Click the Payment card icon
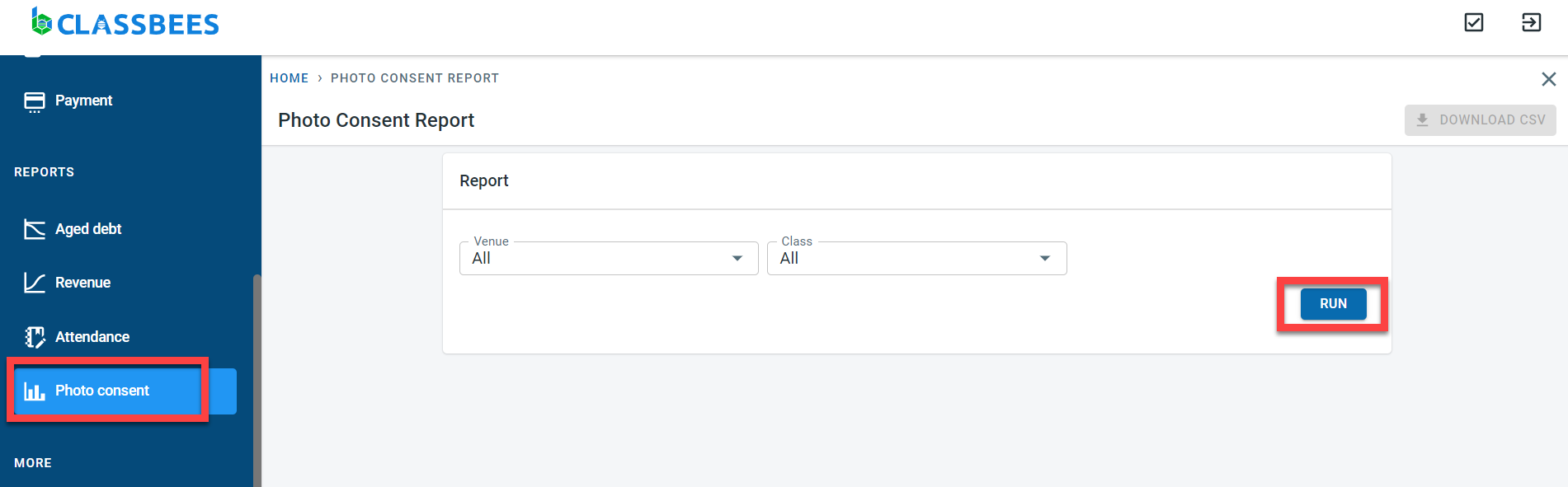 click(x=35, y=101)
